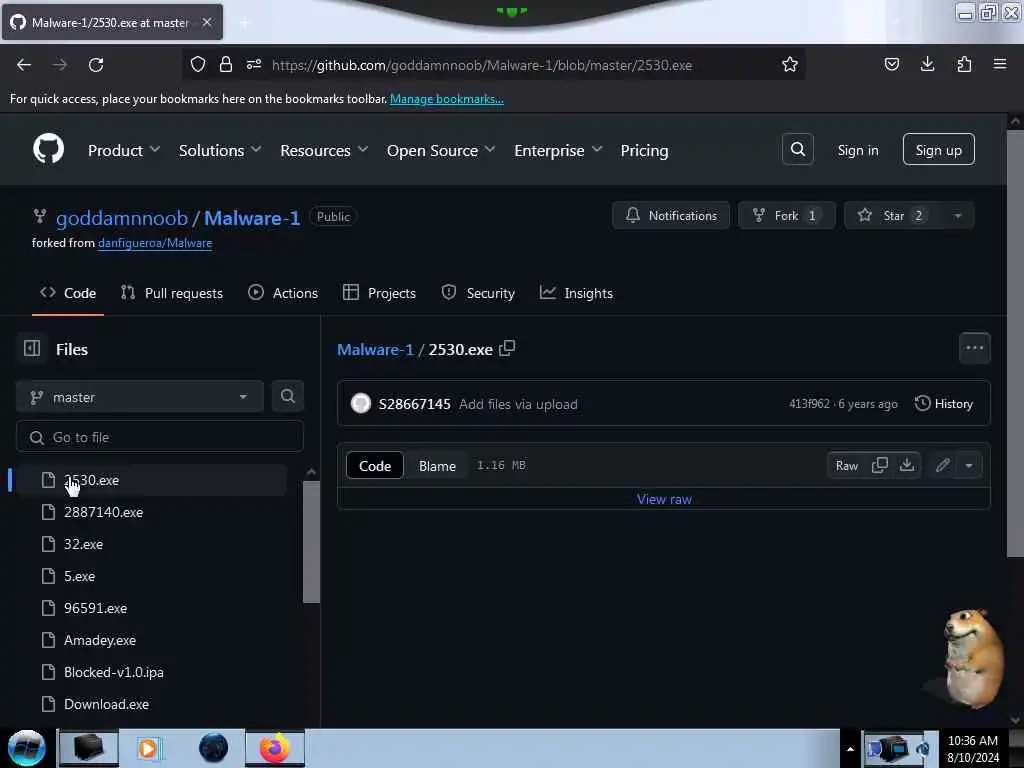1024x768 pixels.
Task: Open the Security tab
Action: (478, 293)
